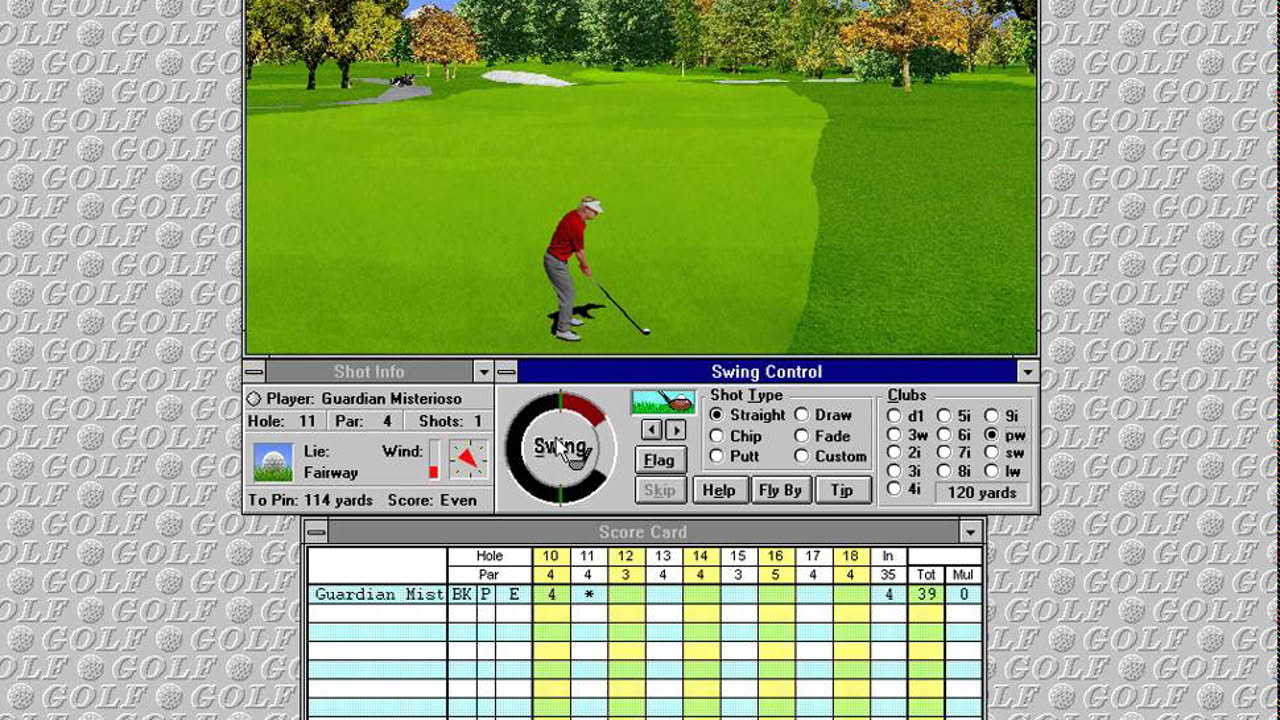
Task: Select the Custom shot type
Action: pos(830,456)
